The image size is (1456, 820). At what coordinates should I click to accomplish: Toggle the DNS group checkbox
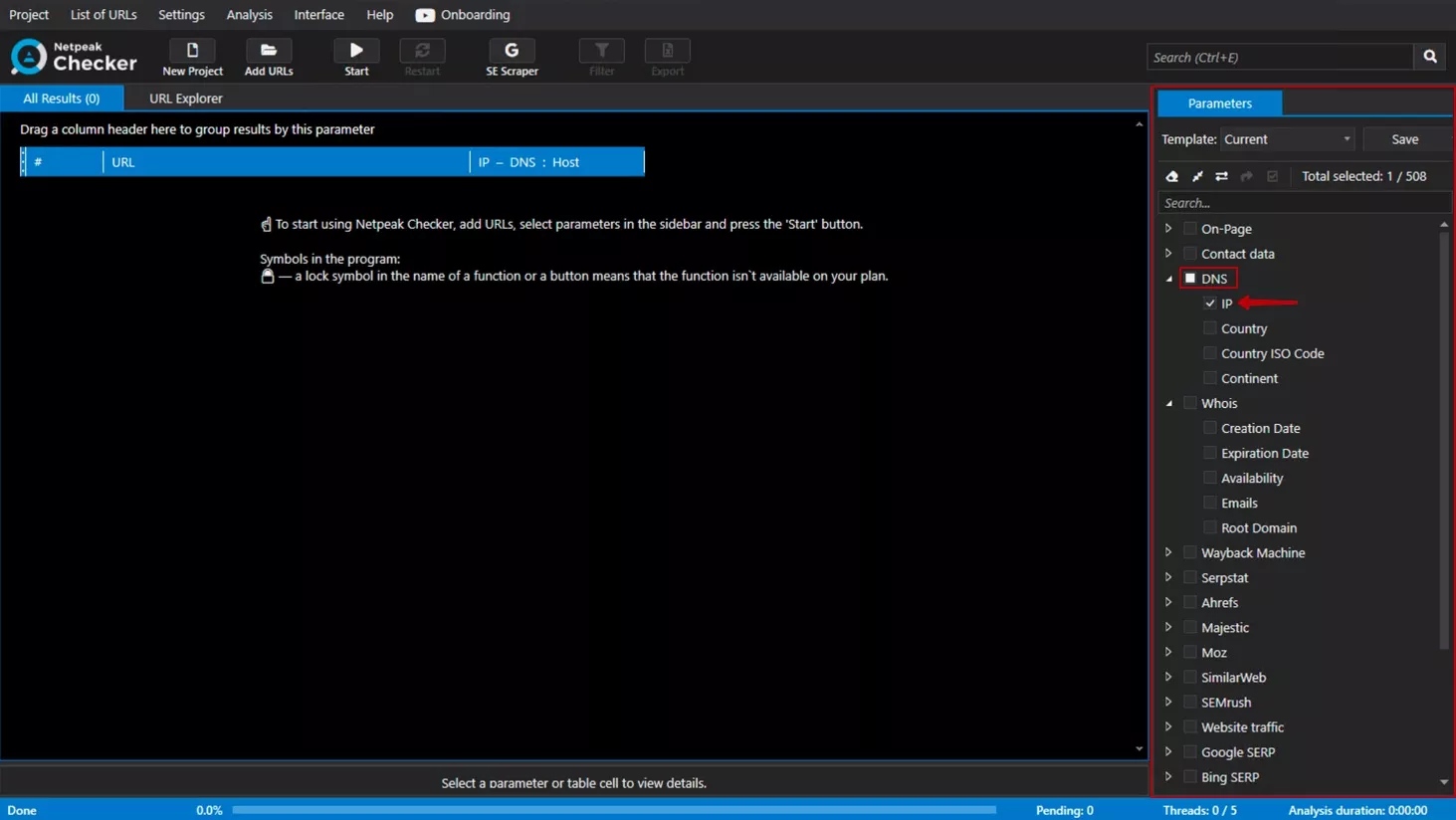(1190, 279)
